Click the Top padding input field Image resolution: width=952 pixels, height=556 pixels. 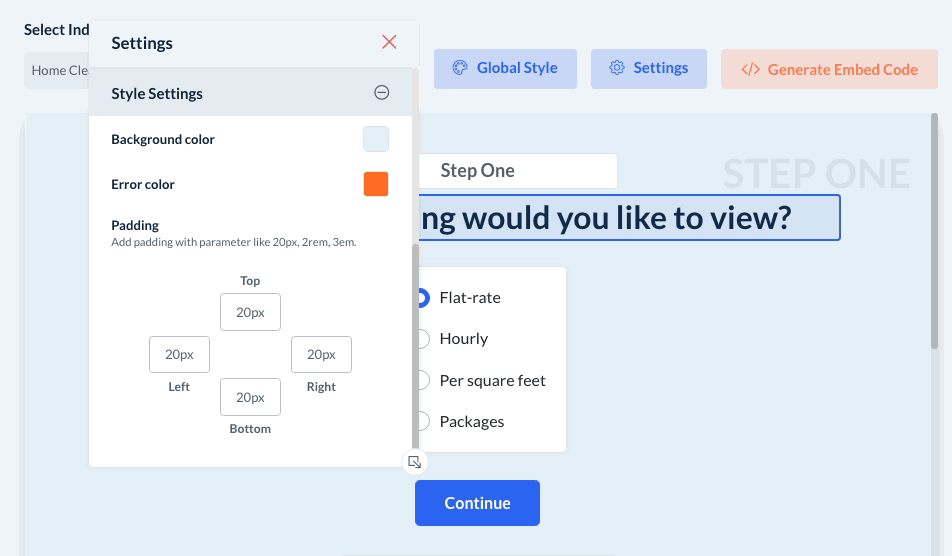[x=250, y=312]
